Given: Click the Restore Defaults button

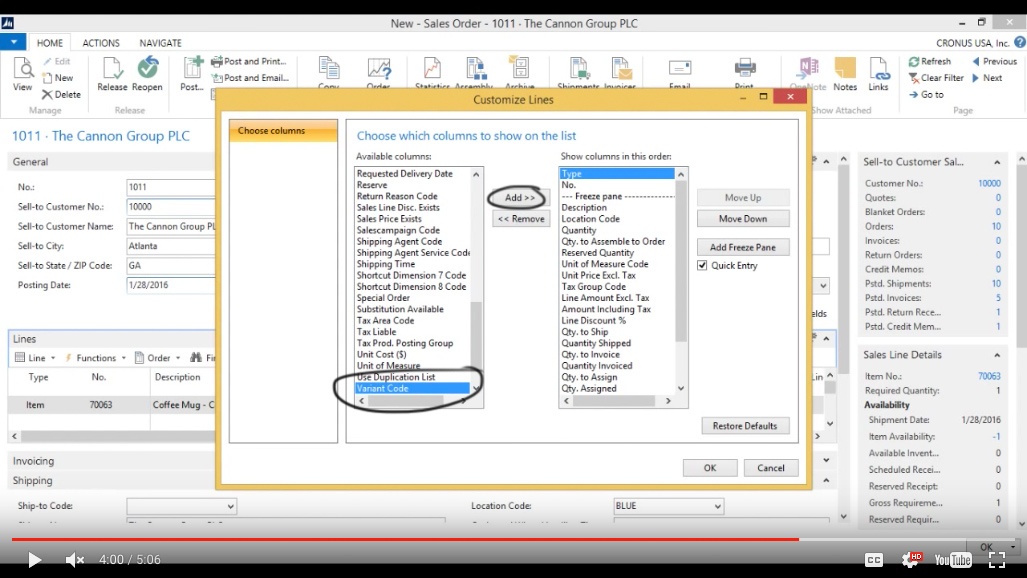Looking at the screenshot, I should coord(745,425).
